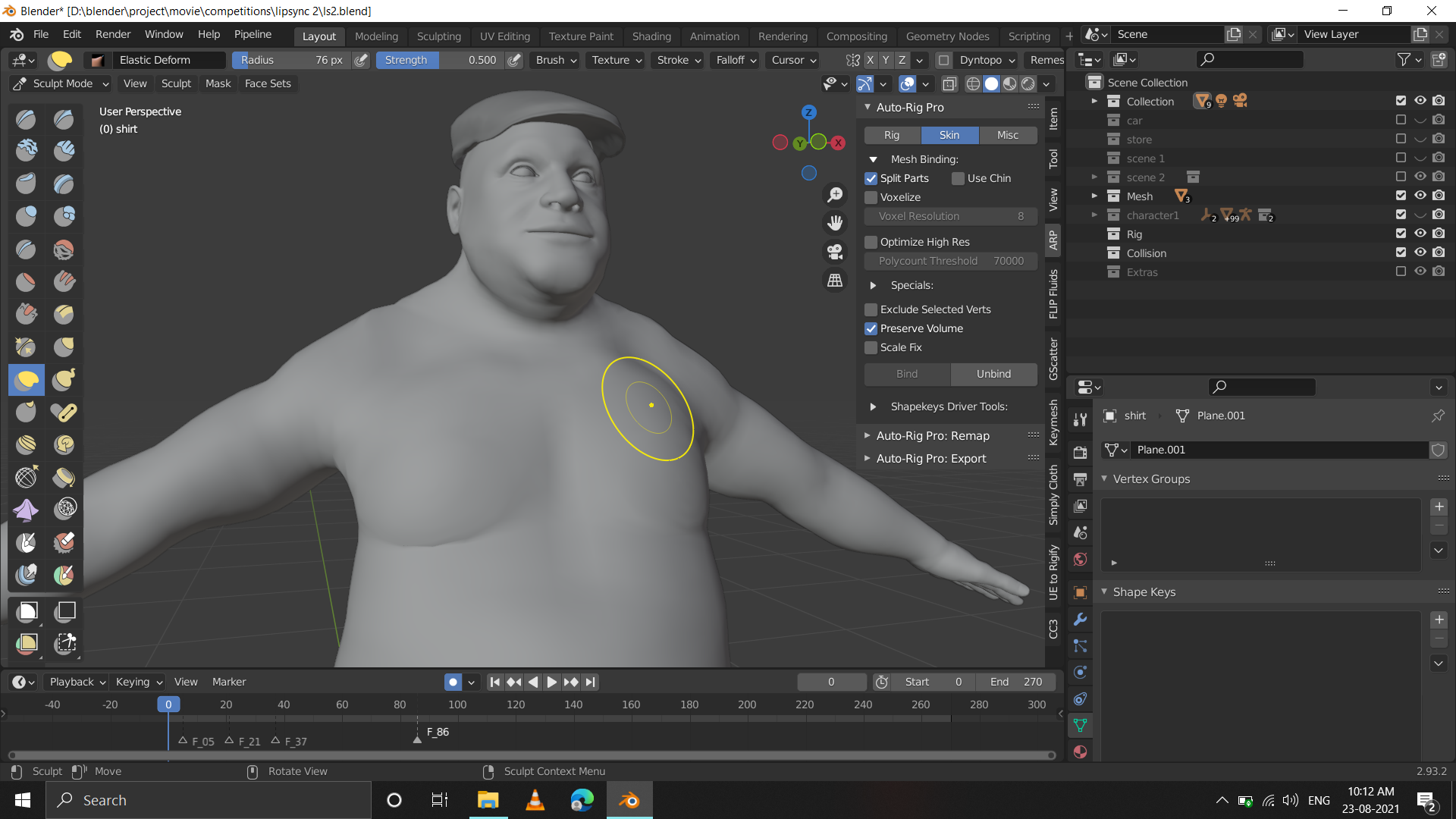Check Exclude Selected Verts
Viewport: 1456px width, 819px height.
(x=871, y=309)
